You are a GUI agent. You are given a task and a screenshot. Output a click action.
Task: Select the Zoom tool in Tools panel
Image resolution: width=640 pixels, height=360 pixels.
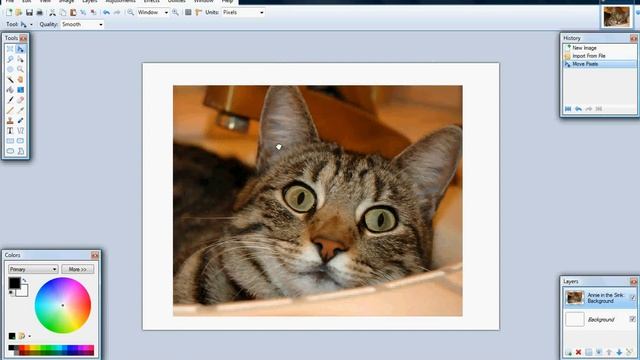20,69
